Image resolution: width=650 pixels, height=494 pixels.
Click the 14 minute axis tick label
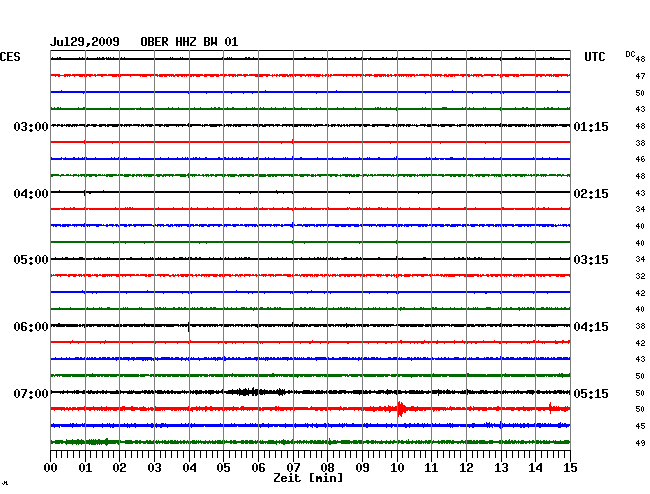point(535,467)
